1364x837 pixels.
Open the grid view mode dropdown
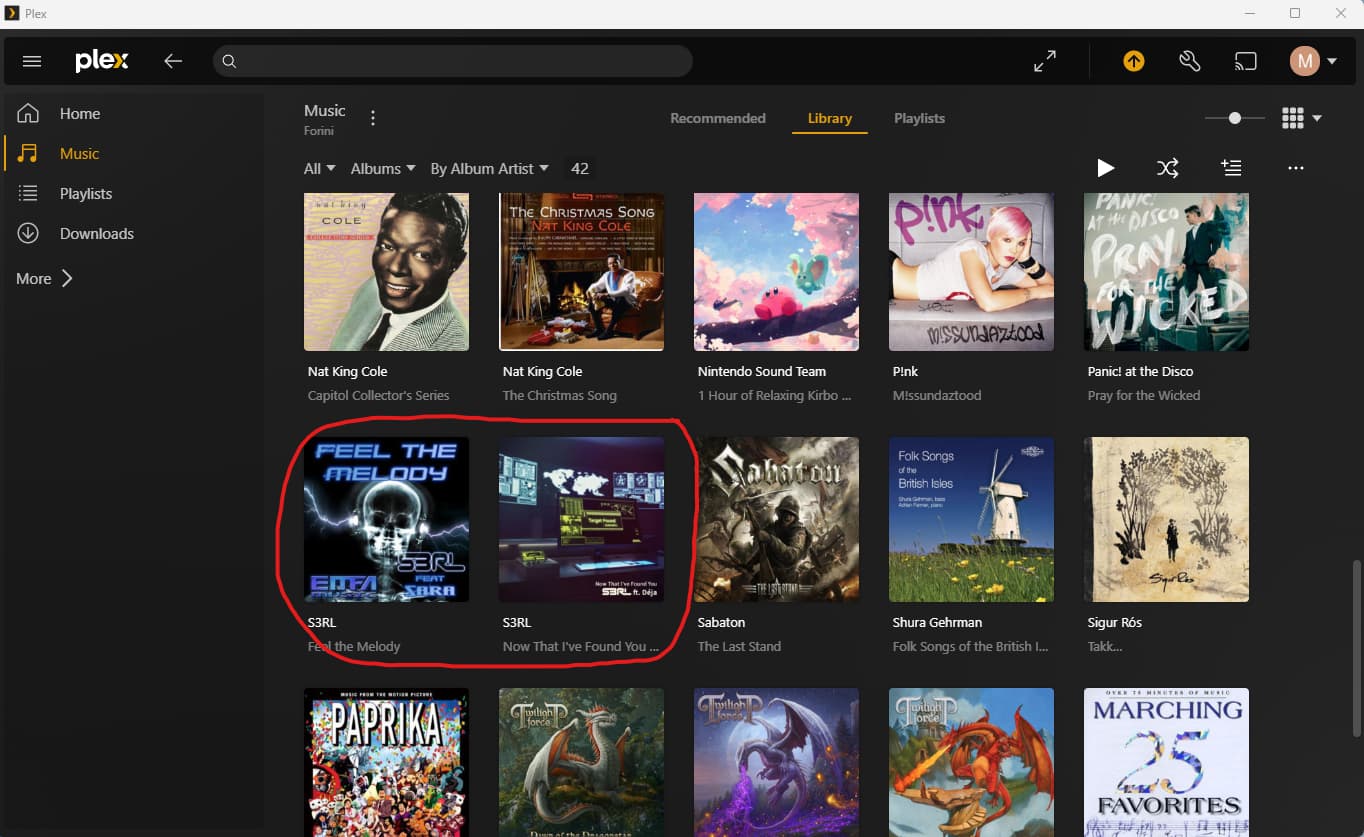(1301, 118)
